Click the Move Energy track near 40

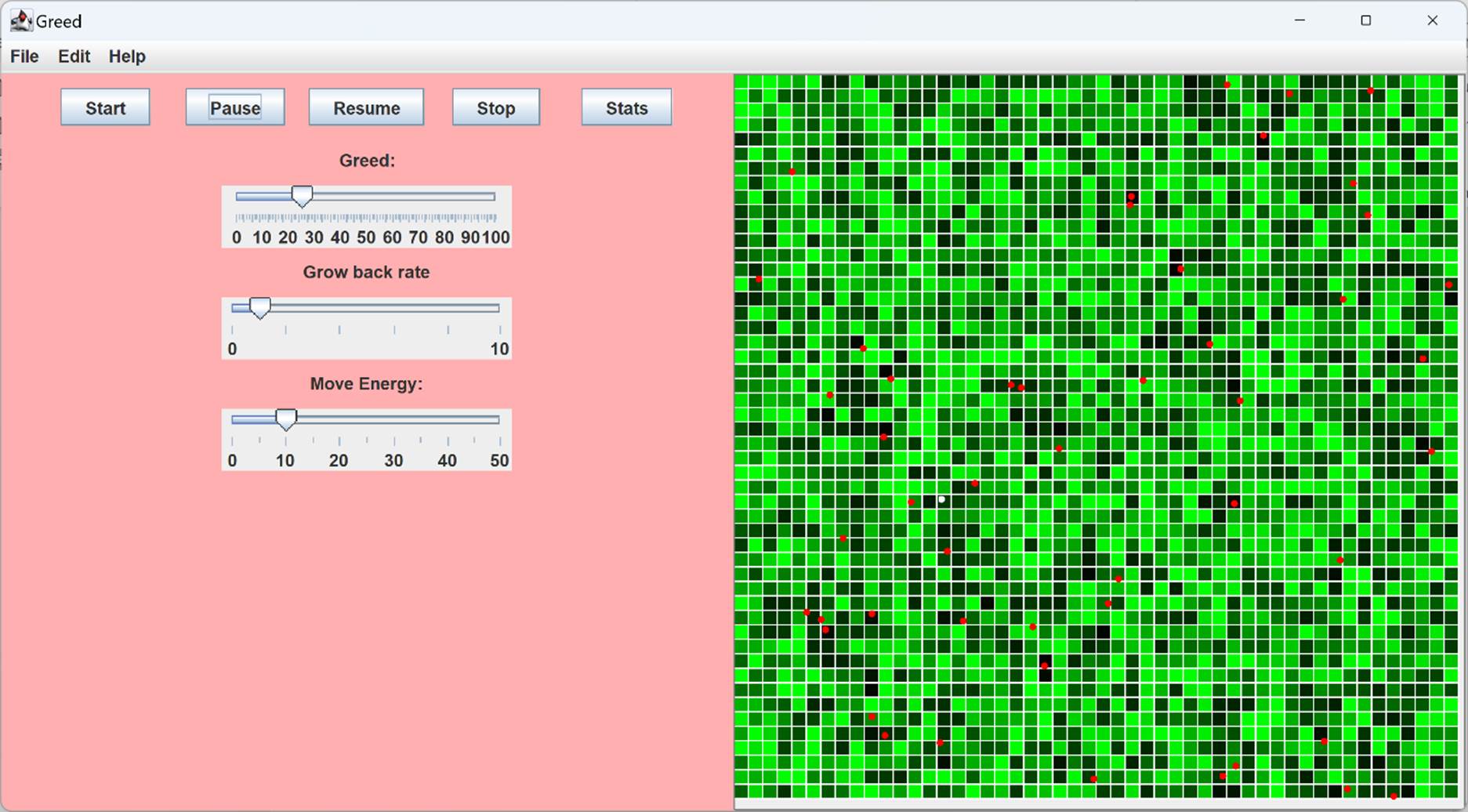pyautogui.click(x=447, y=419)
